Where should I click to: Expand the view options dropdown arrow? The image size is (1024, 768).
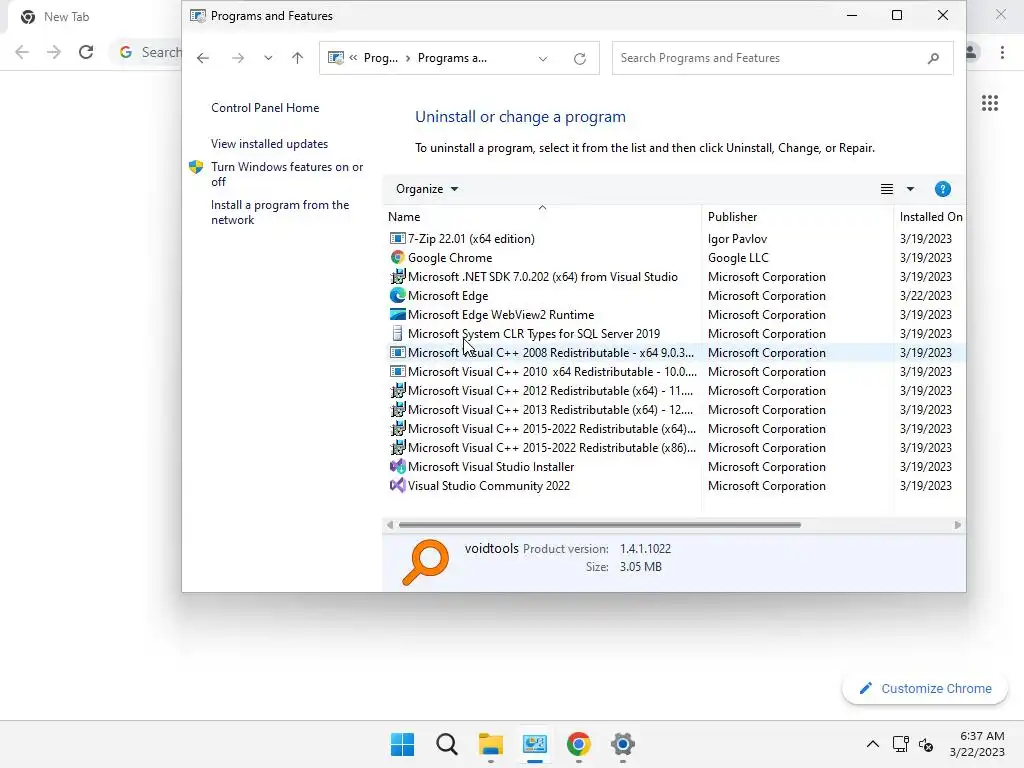910,189
